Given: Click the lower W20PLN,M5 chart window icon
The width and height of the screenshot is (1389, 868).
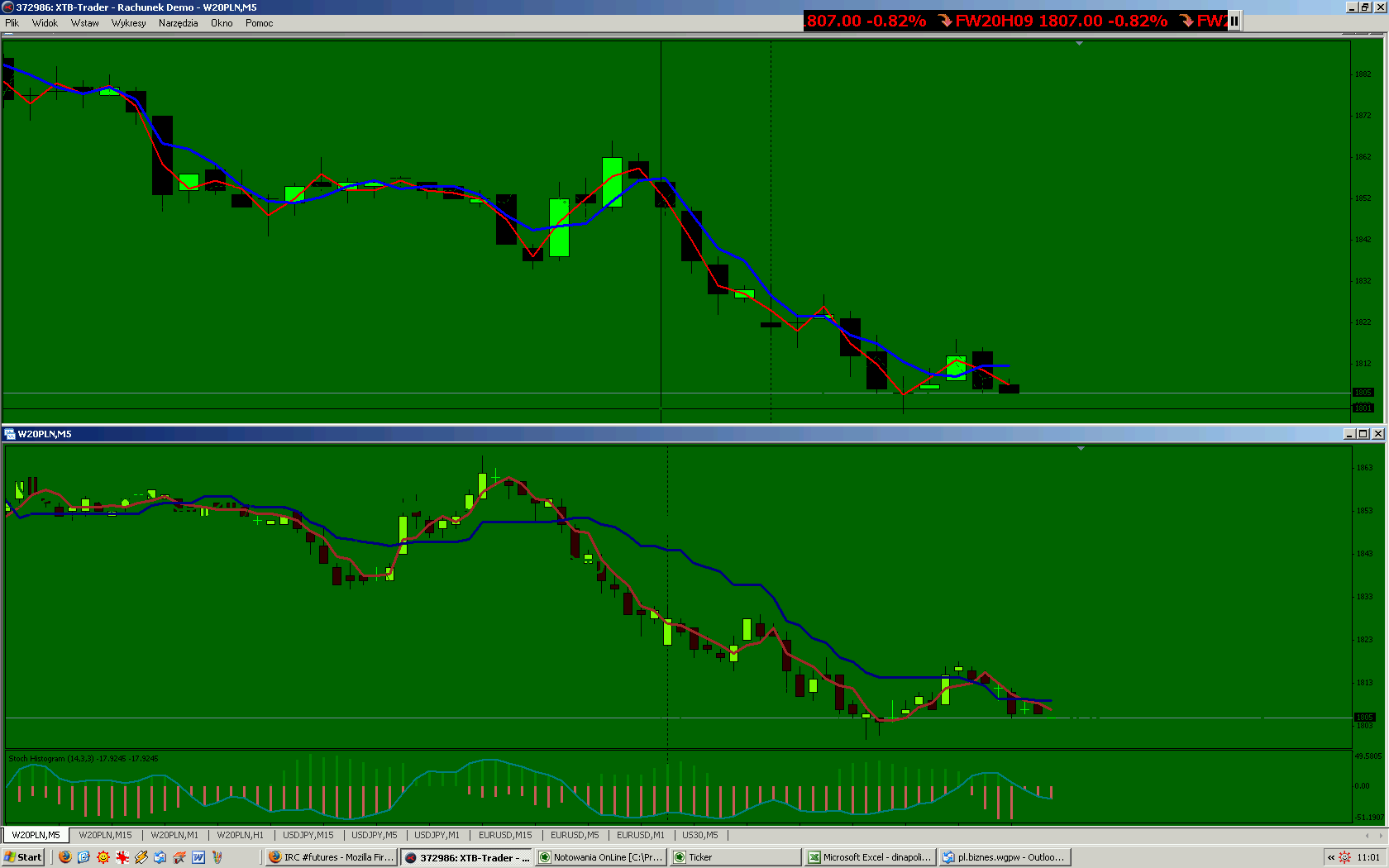Looking at the screenshot, I should coord(10,433).
